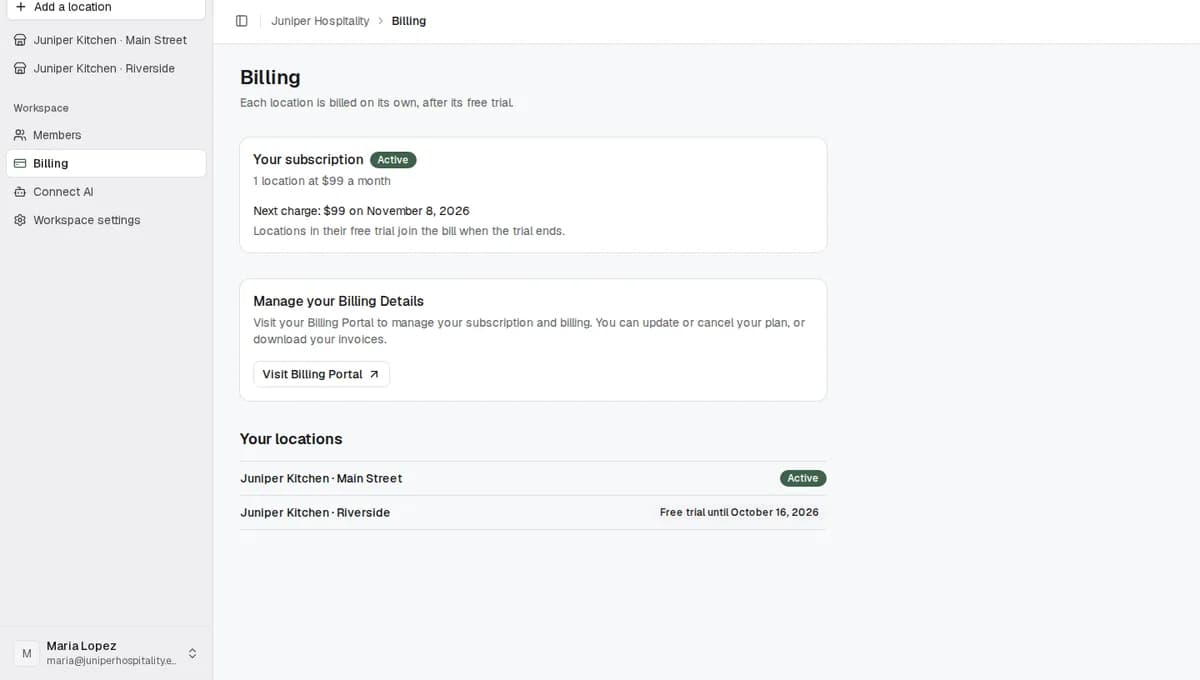
Task: Click the 'Your subscription' heading
Action: pos(308,160)
